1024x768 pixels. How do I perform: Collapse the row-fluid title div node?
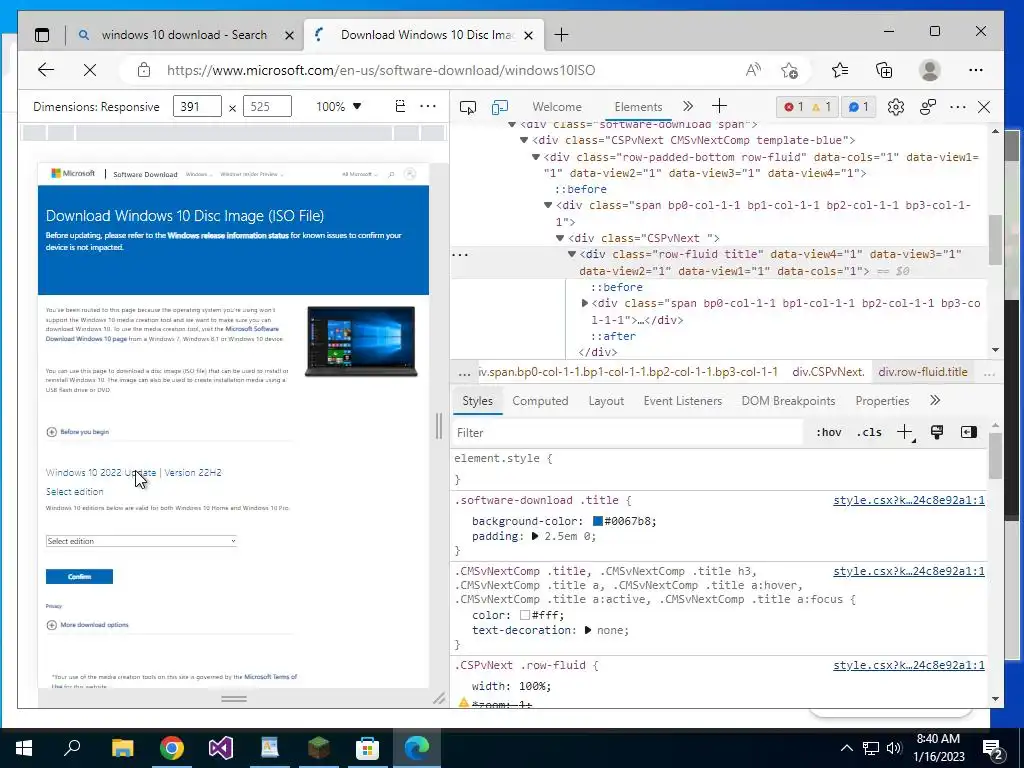click(571, 255)
